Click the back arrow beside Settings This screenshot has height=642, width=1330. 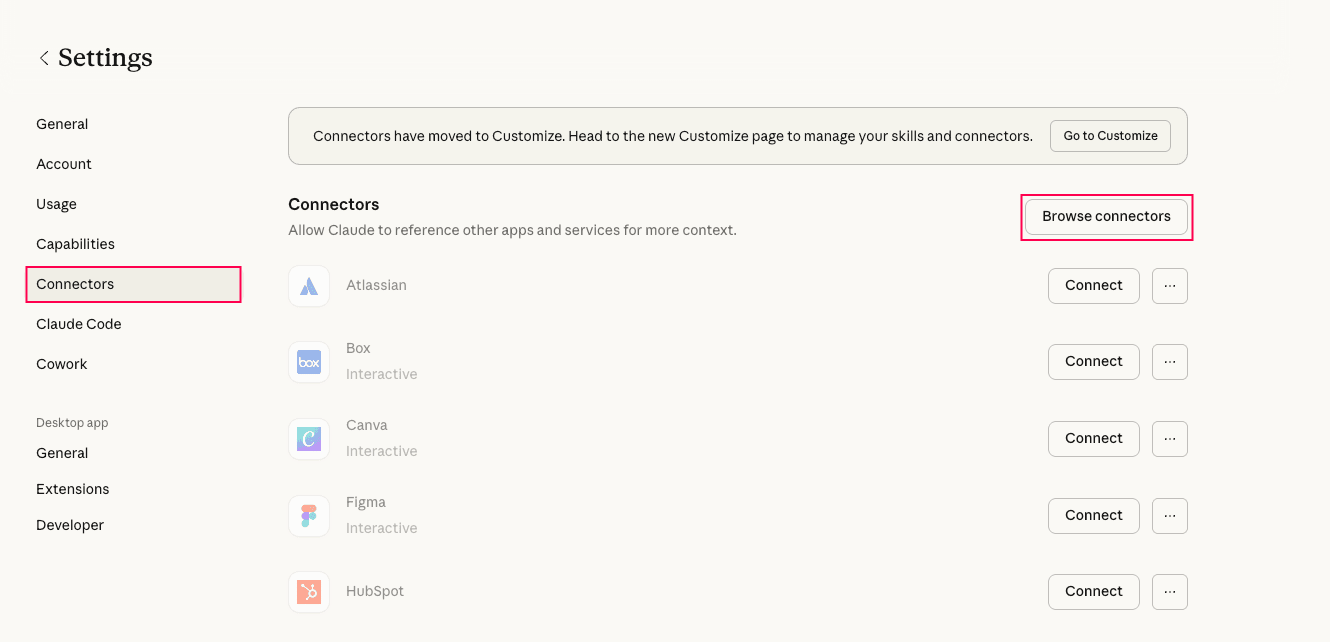click(44, 57)
